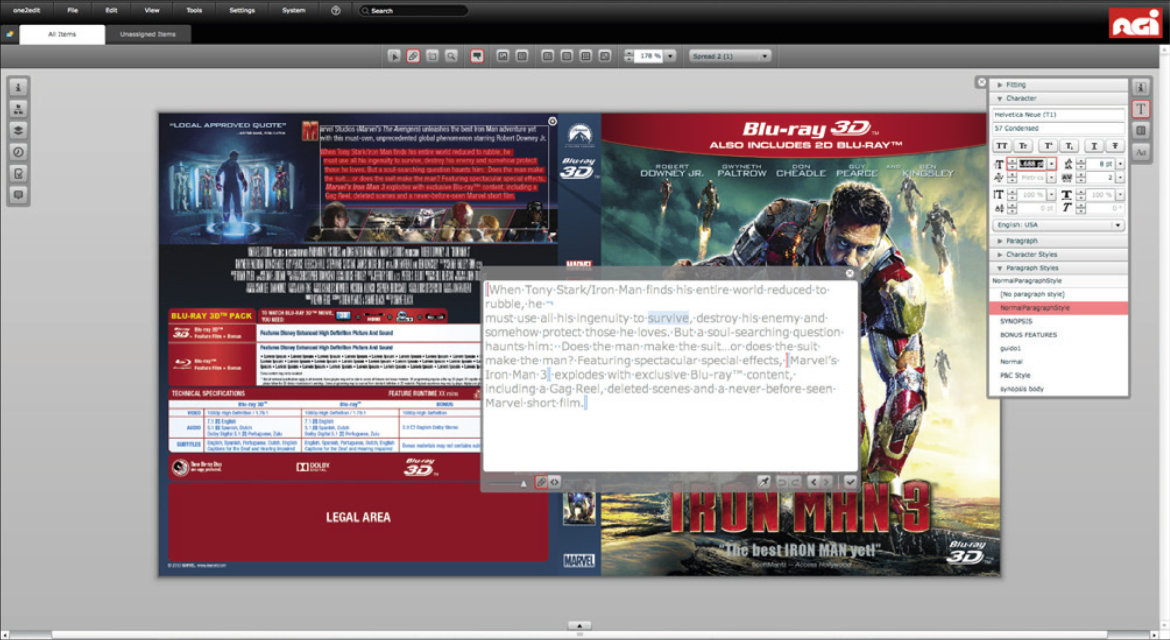This screenshot has height=640, width=1170.
Task: Open the layers panel in left sidebar
Action: tap(19, 130)
